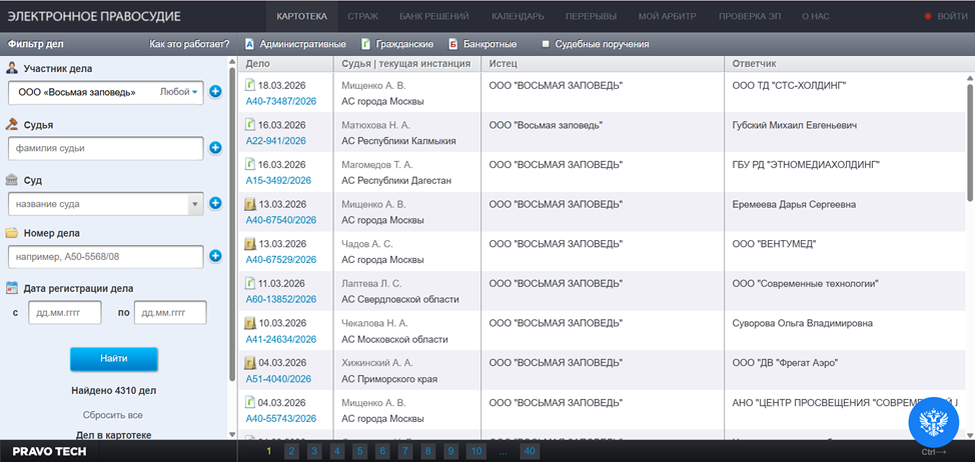Open case link A40-73487/2026
The height and width of the screenshot is (462, 975).
tap(280, 101)
